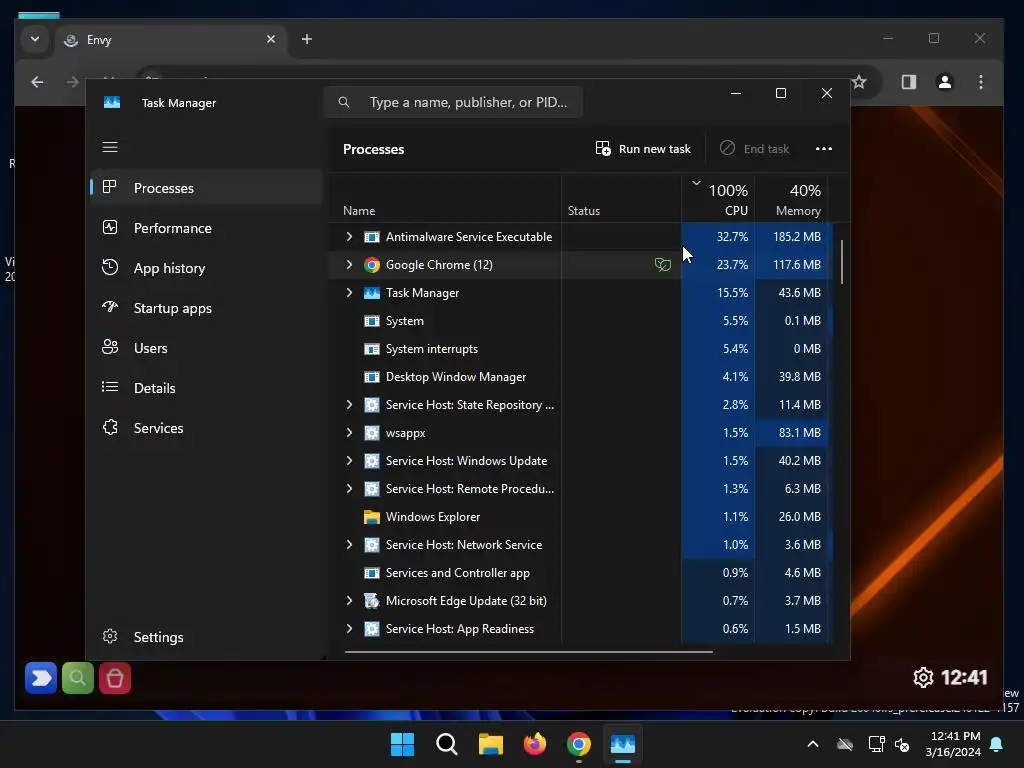1024x768 pixels.
Task: Show hidden system tray icons
Action: pyautogui.click(x=813, y=744)
